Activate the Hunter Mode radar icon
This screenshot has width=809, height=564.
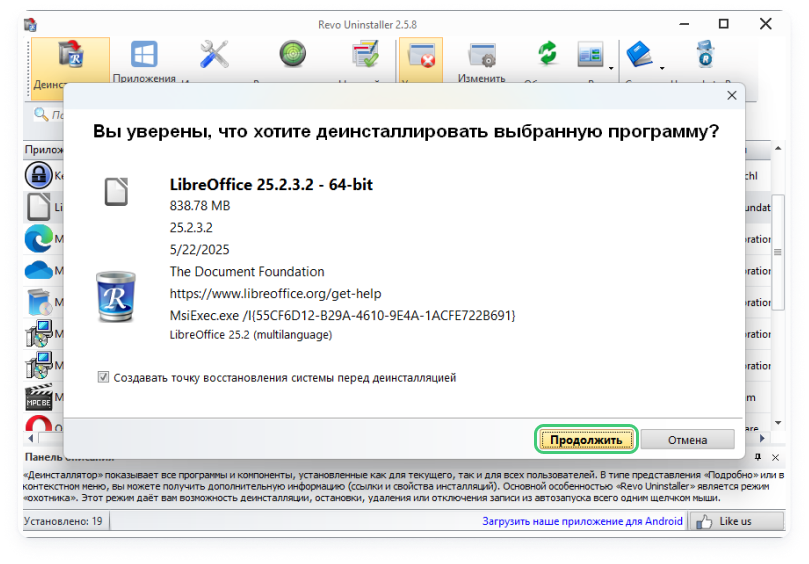pos(293,54)
